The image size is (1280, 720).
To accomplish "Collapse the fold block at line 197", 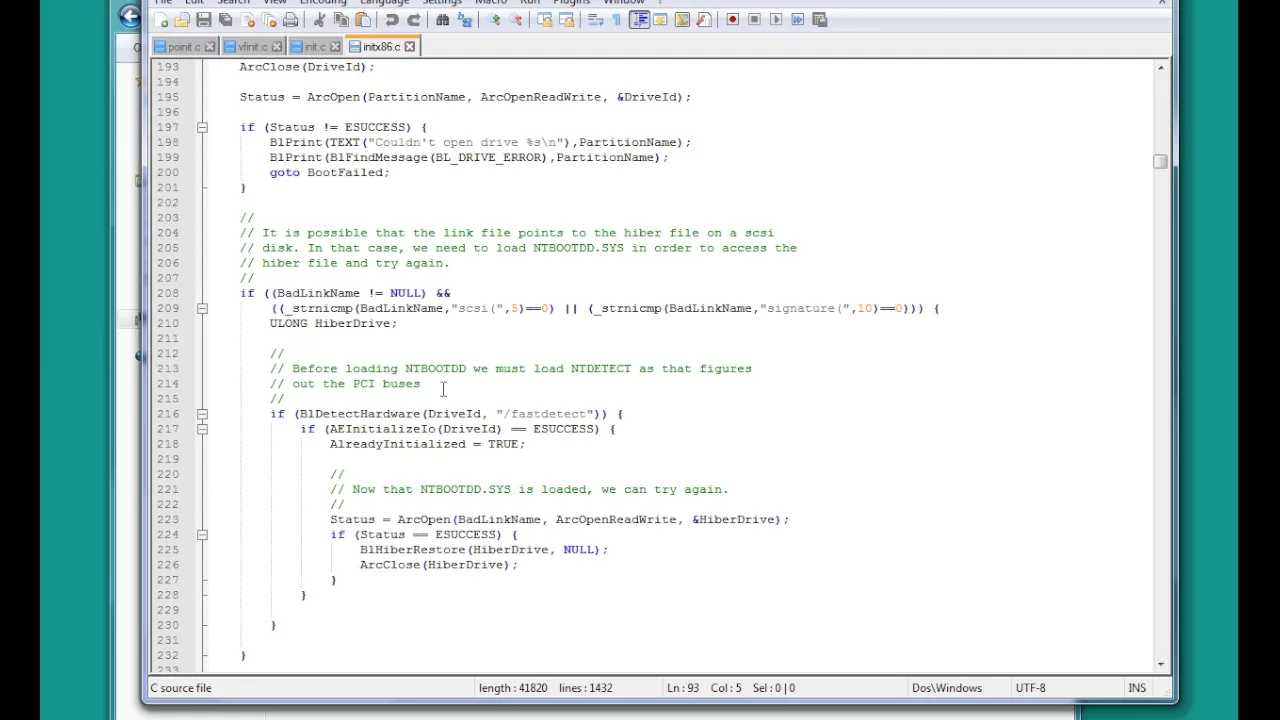I will coord(202,127).
